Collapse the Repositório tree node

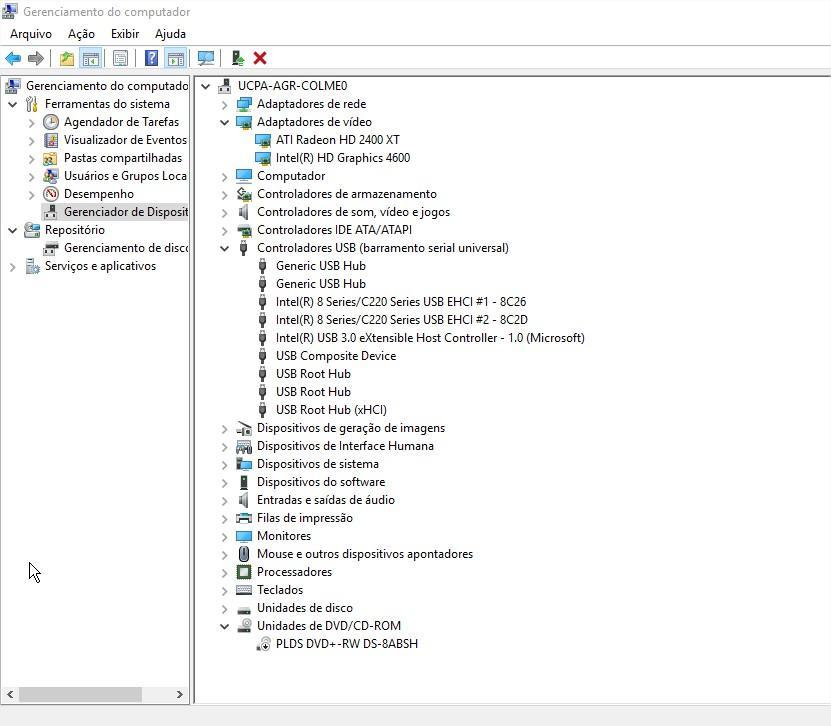pos(13,230)
